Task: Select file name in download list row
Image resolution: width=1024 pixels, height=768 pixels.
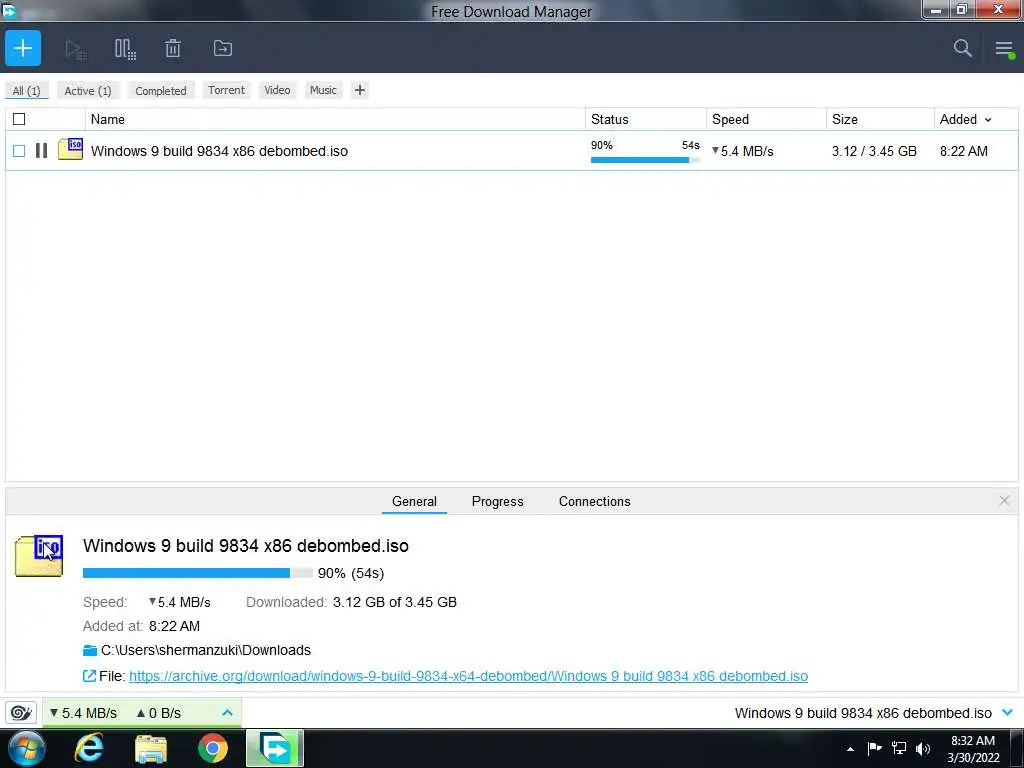Action: (219, 151)
